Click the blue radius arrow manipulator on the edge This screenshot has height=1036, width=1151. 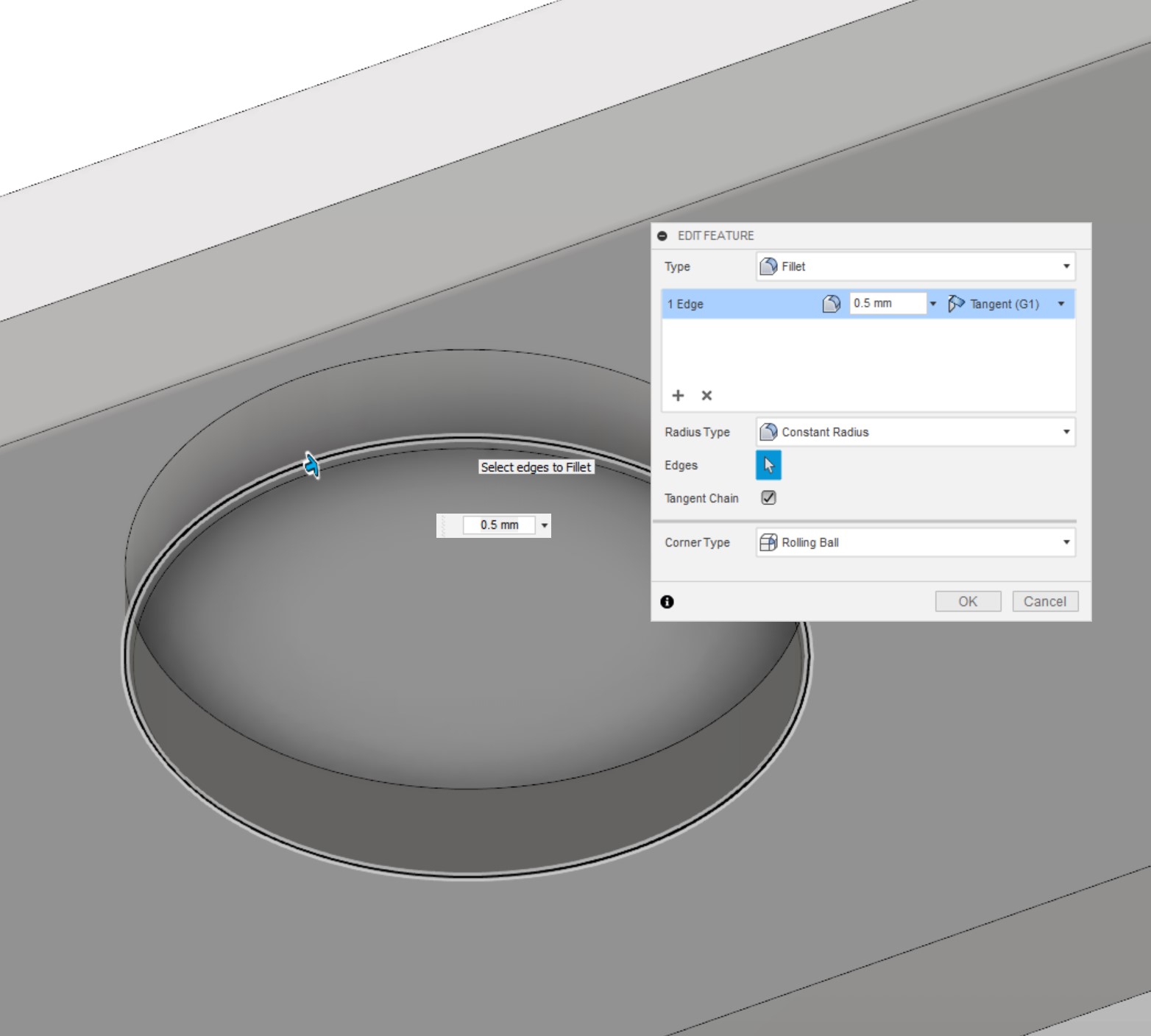click(312, 466)
